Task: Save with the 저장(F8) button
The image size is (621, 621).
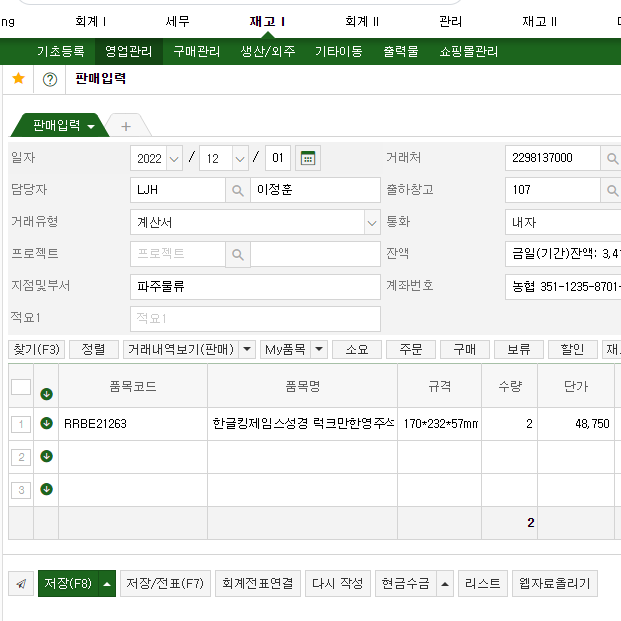Action: pos(68,583)
